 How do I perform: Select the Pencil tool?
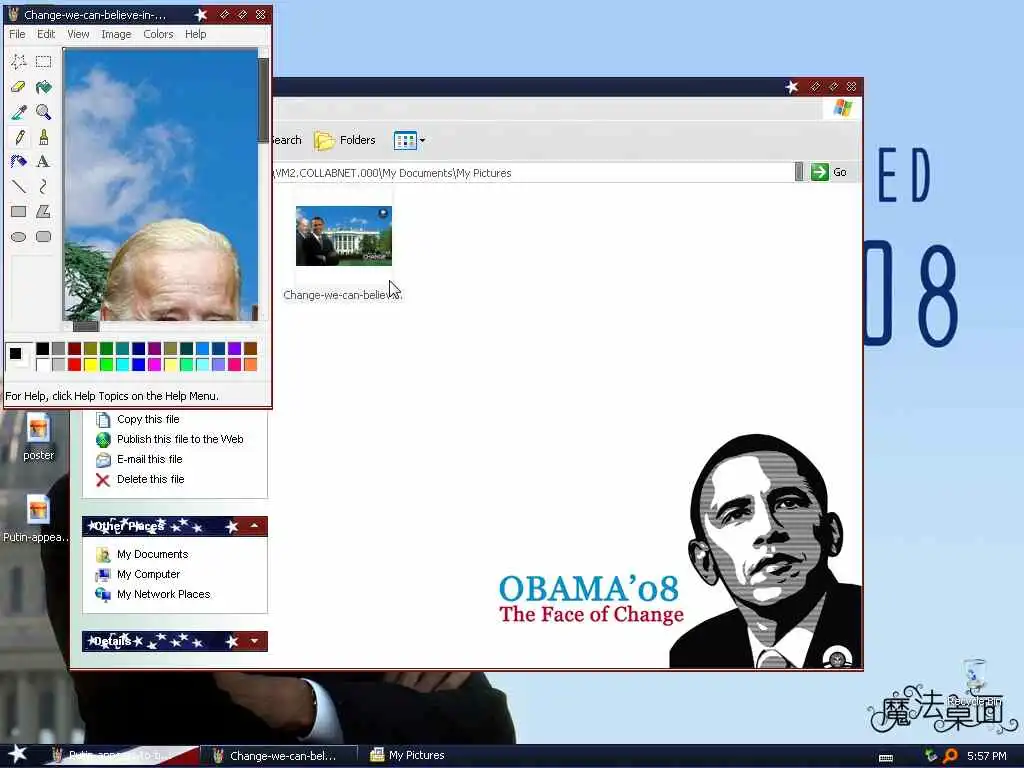click(18, 137)
